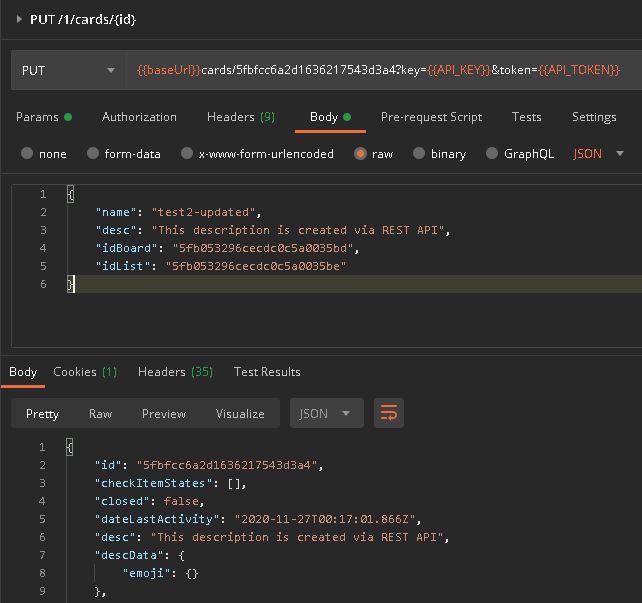Click the Visualize response view button
Image resolution: width=642 pixels, height=603 pixels.
(240, 413)
